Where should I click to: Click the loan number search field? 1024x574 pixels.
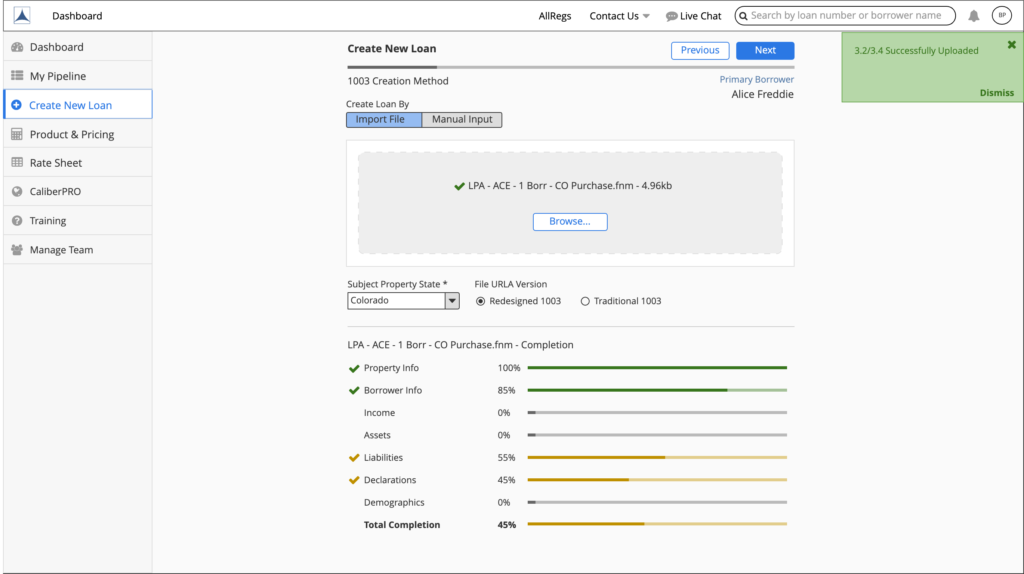[x=846, y=16]
